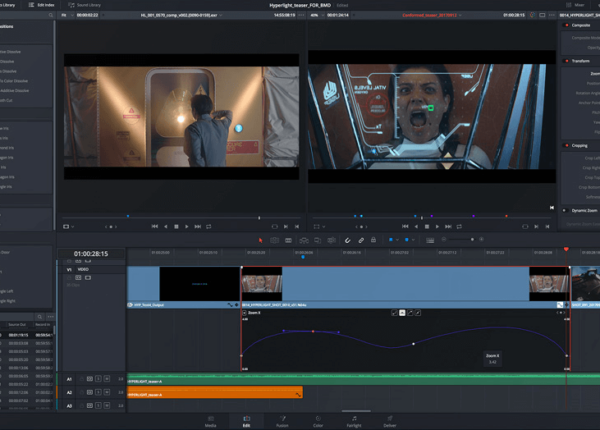Switch to the Deliver page
This screenshot has width=600, height=430.
click(x=390, y=421)
